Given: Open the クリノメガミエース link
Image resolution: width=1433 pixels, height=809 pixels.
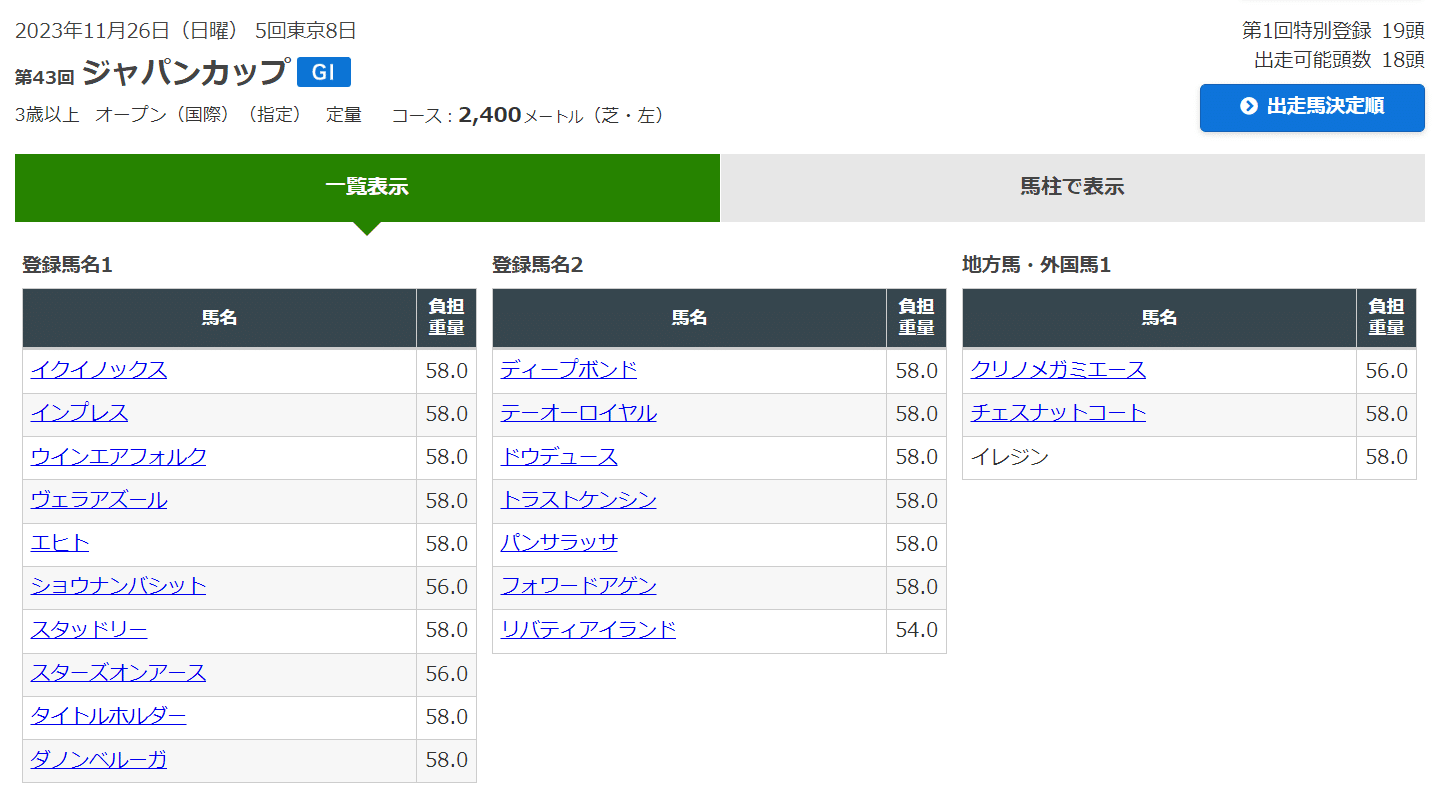Looking at the screenshot, I should pyautogui.click(x=1059, y=370).
